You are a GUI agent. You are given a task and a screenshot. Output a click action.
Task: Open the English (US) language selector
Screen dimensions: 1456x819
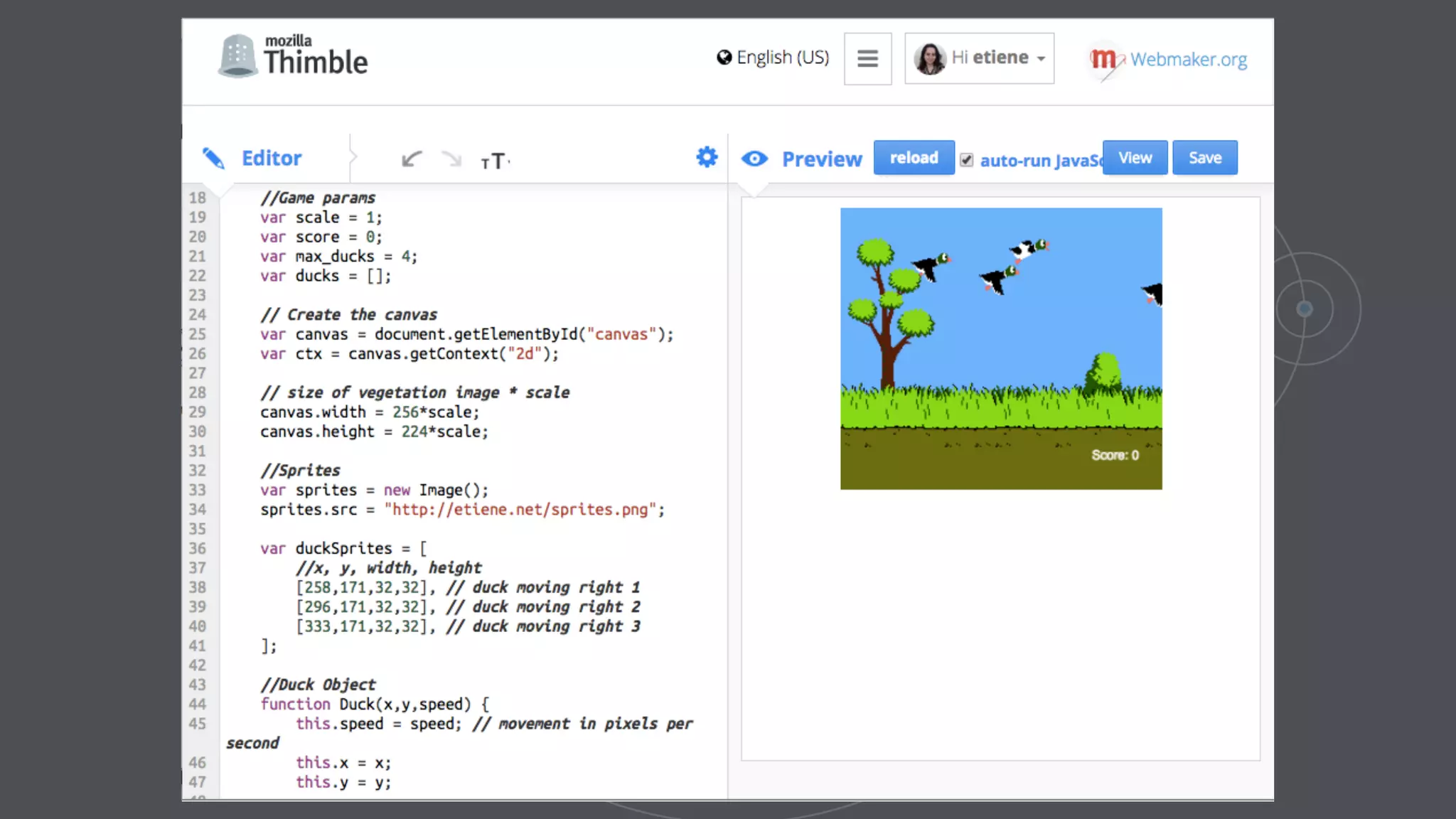click(x=782, y=58)
